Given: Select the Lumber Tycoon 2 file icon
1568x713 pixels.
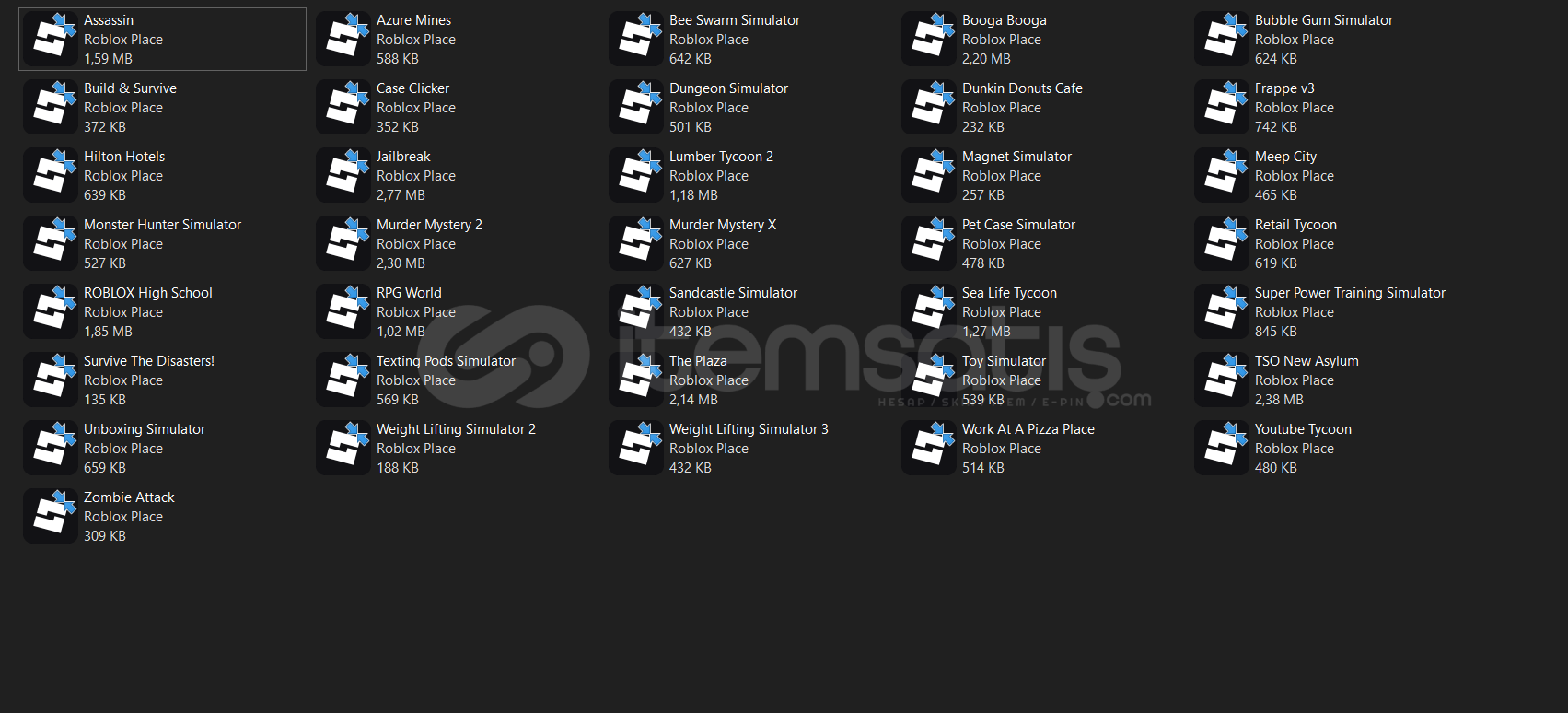Looking at the screenshot, I should pyautogui.click(x=637, y=175).
